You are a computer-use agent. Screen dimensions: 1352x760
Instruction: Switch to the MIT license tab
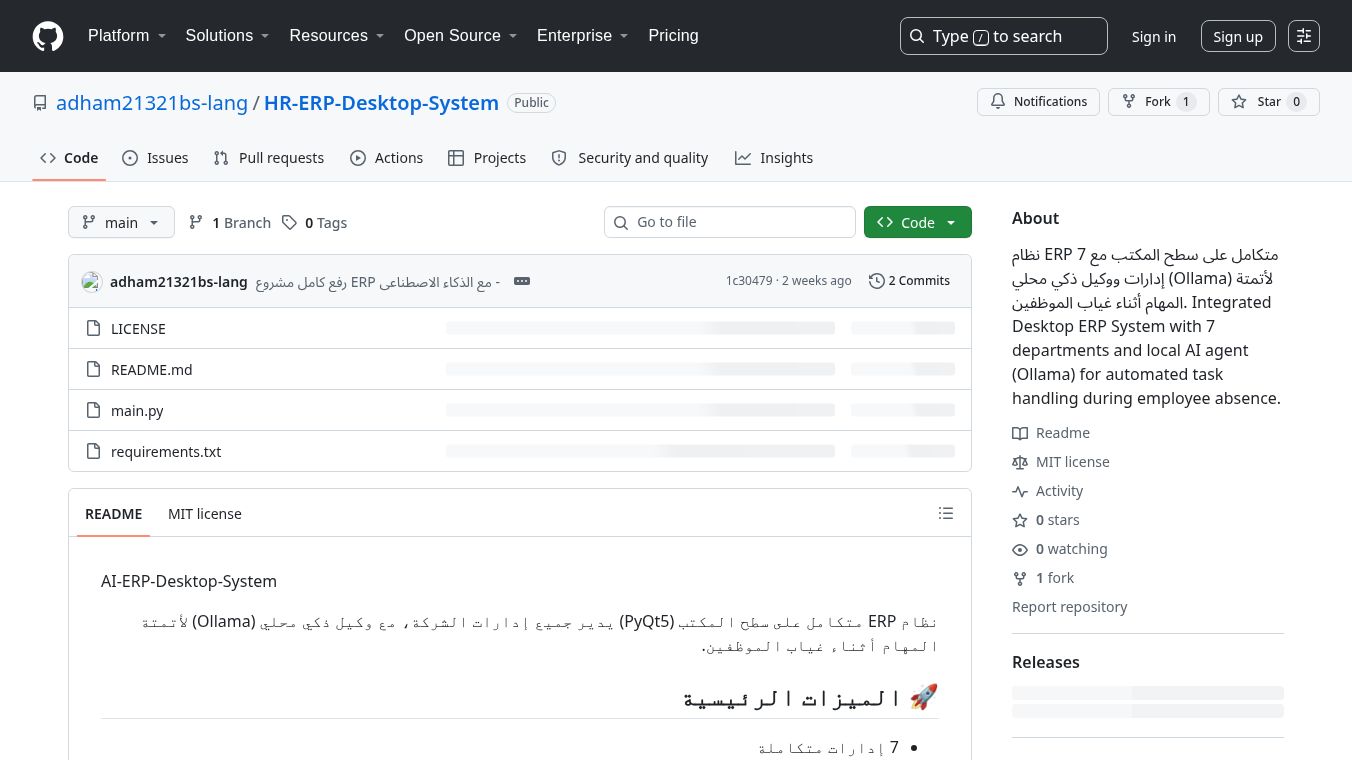pyautogui.click(x=205, y=514)
